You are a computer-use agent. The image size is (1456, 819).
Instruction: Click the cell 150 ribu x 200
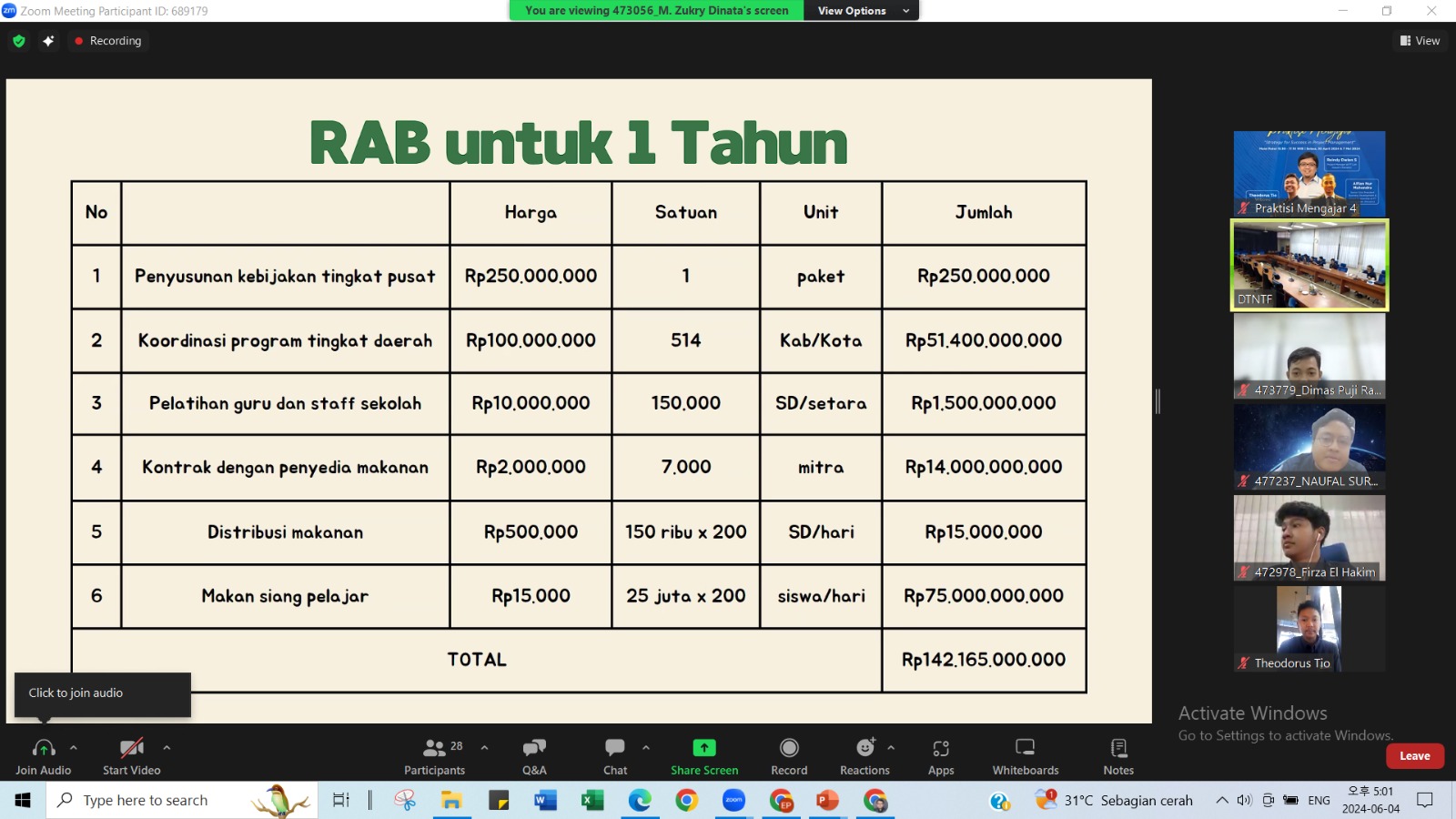click(x=686, y=531)
